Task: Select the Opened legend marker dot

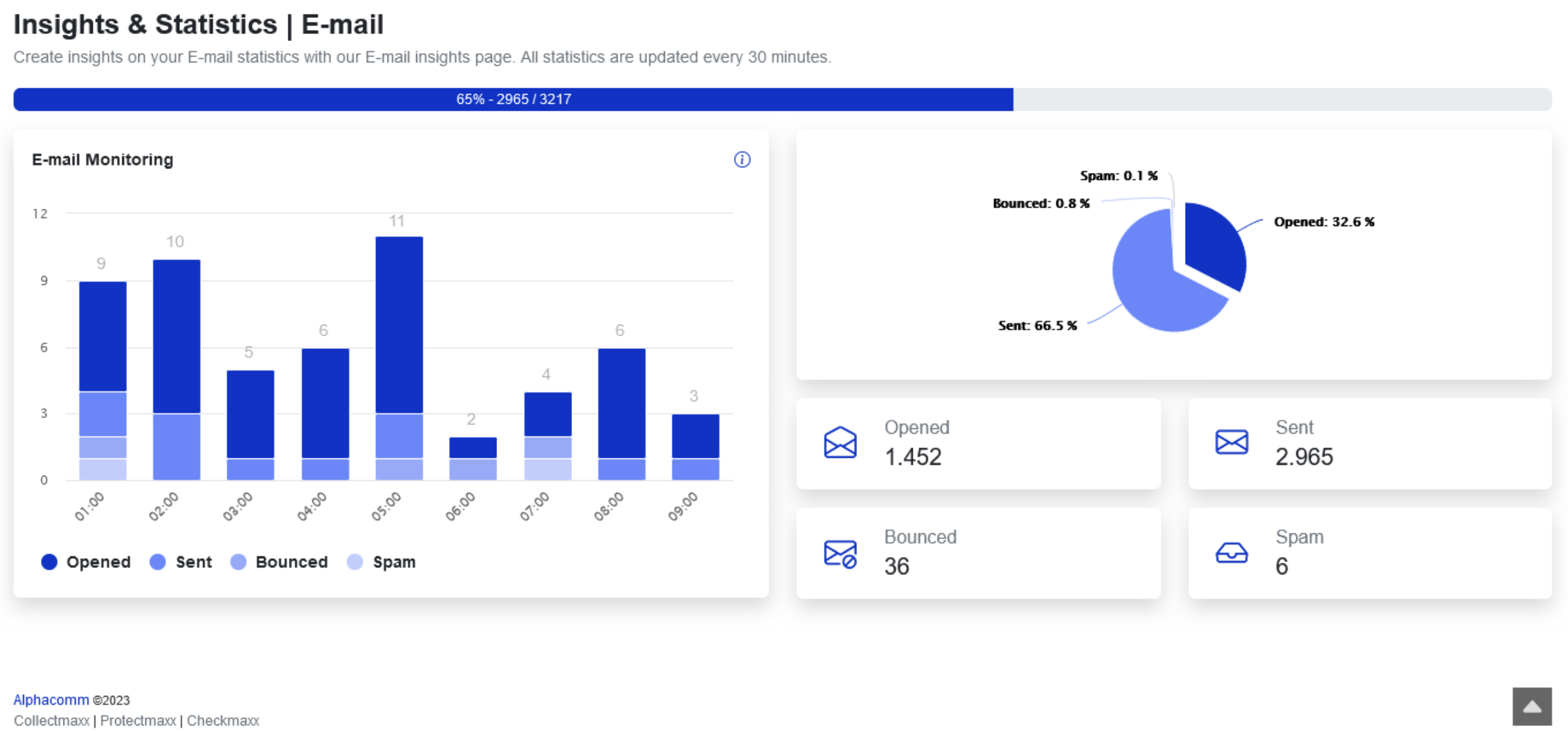Action: click(49, 562)
